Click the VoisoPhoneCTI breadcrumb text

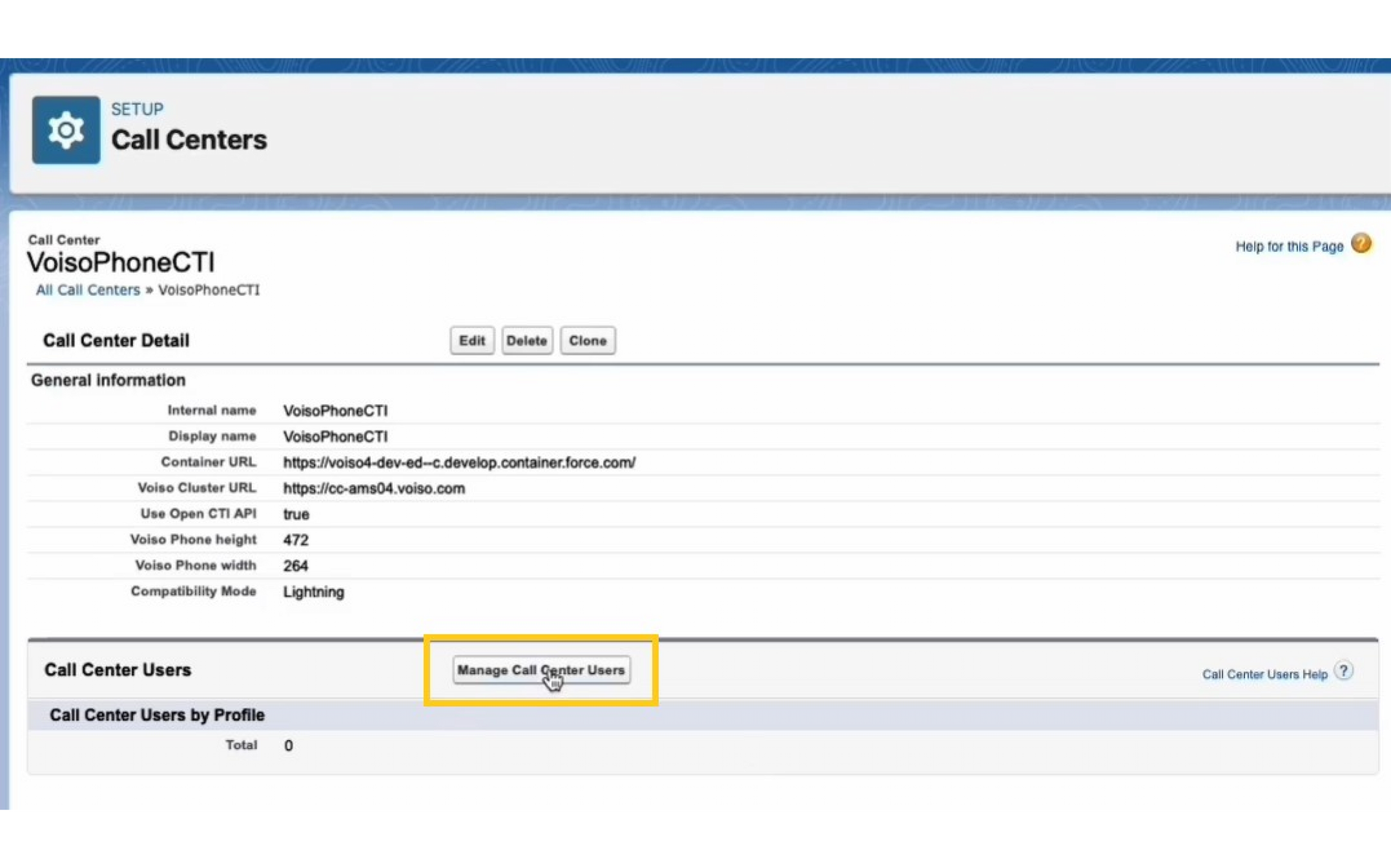209,290
